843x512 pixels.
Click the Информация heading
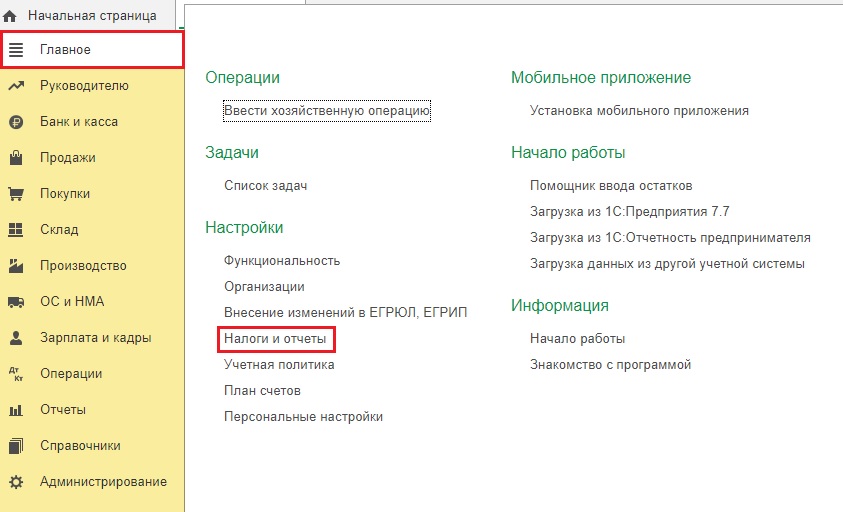pos(560,305)
